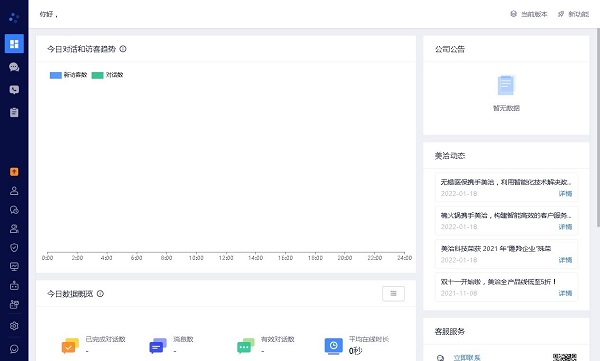Click info icon beside 今日对话和访客趋势

point(123,49)
